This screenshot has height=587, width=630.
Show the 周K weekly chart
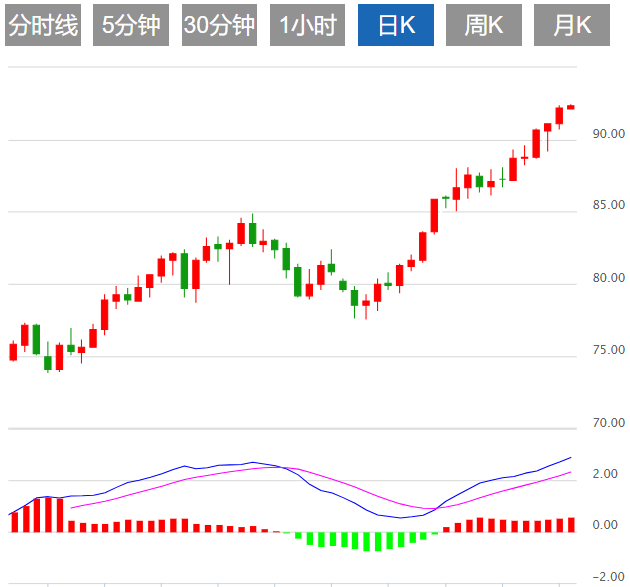pyautogui.click(x=484, y=26)
